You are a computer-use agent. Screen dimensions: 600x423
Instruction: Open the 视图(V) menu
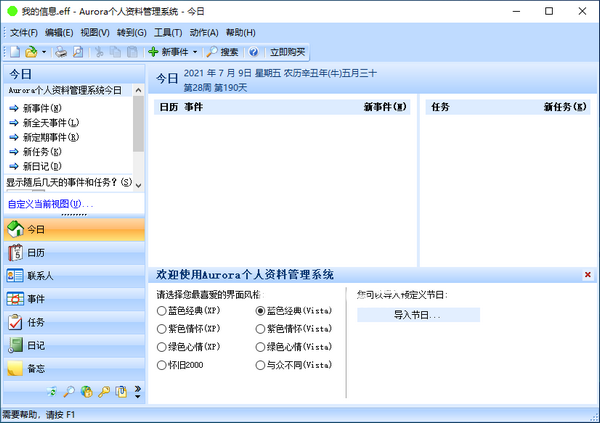95,33
